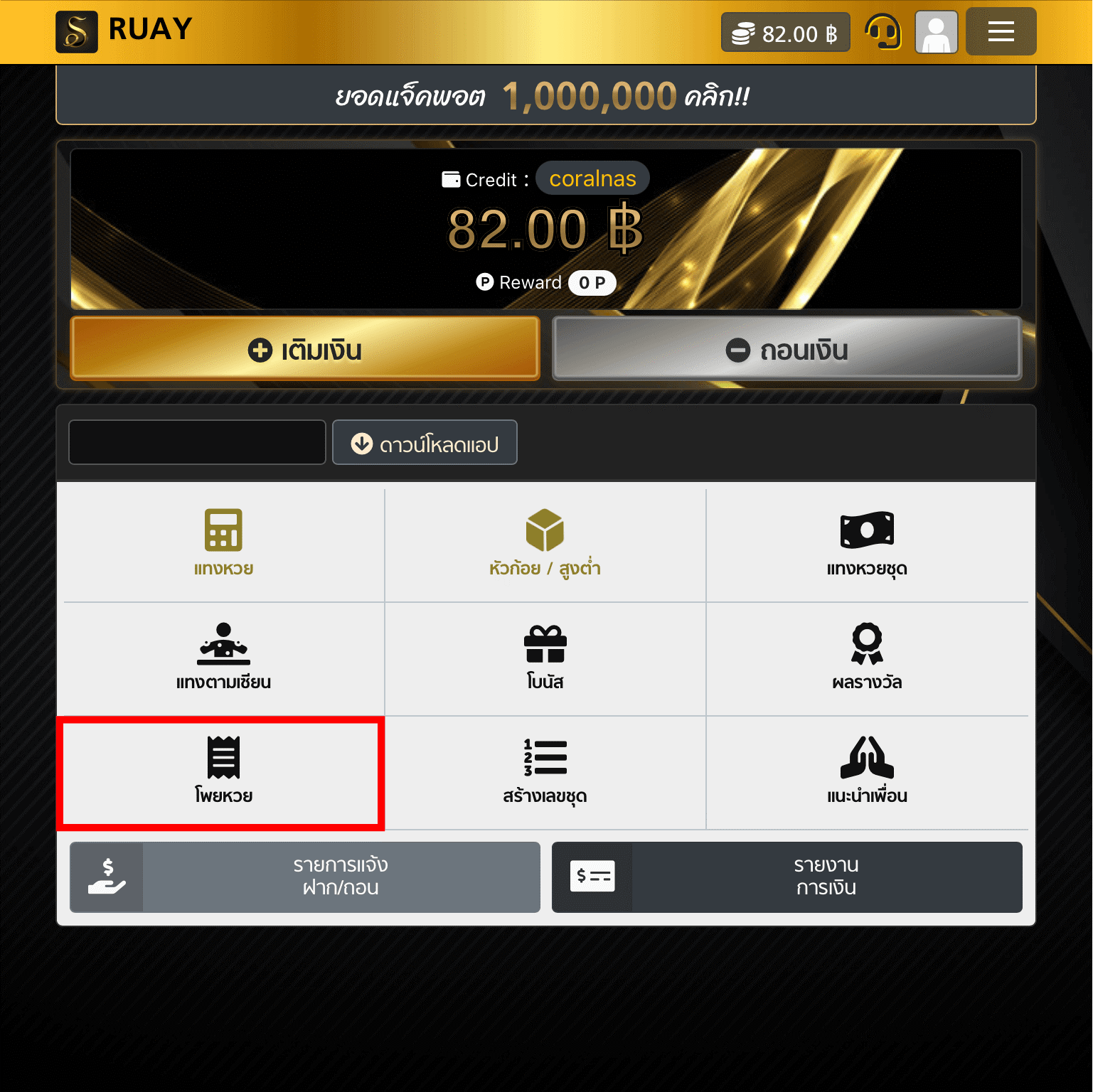Open แทงตามเซียน expert icon

click(x=223, y=643)
